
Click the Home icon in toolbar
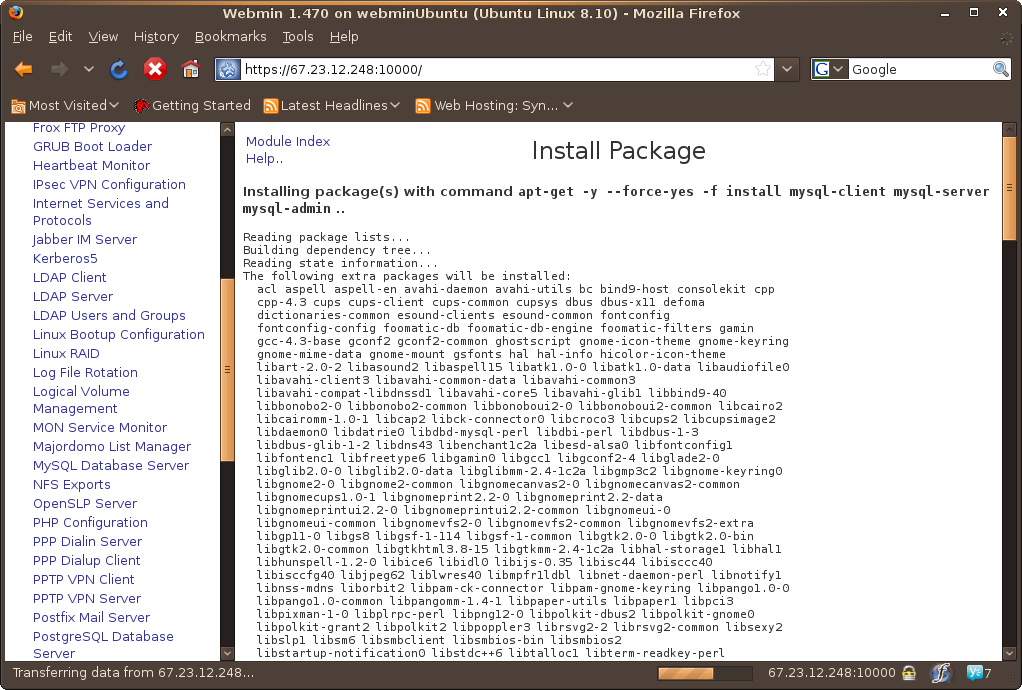[x=190, y=69]
